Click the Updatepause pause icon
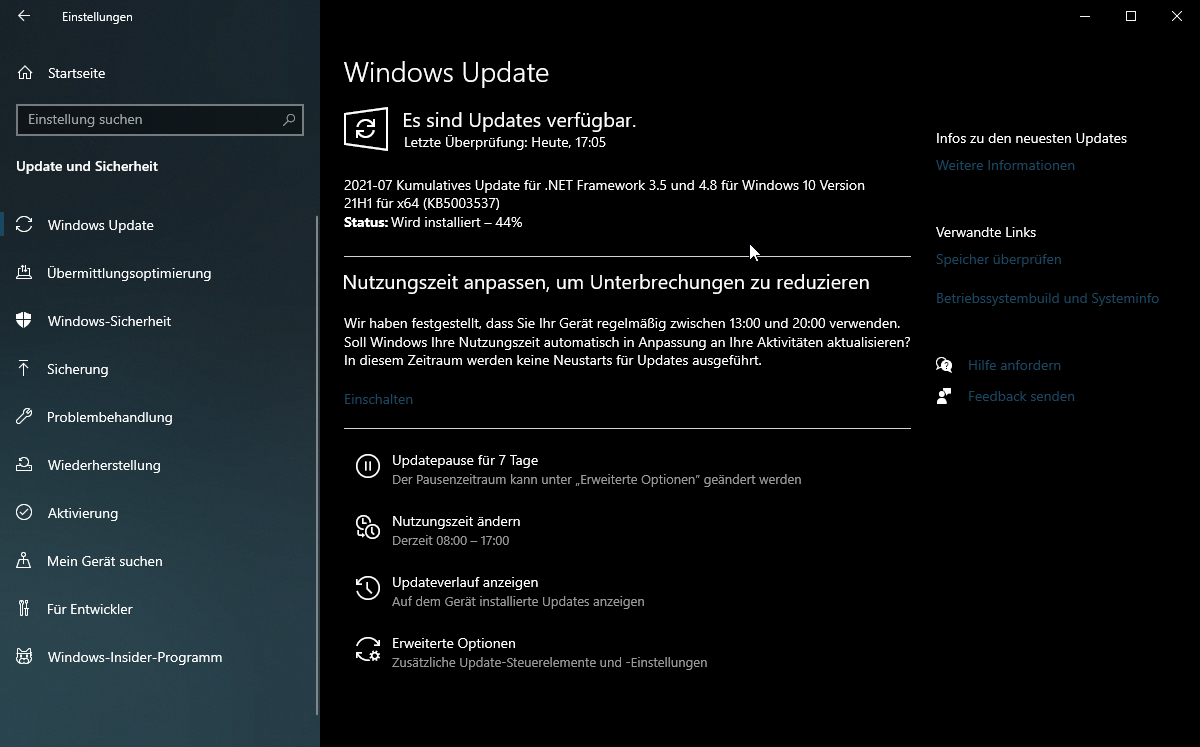The height and width of the screenshot is (747, 1200). coord(367,466)
